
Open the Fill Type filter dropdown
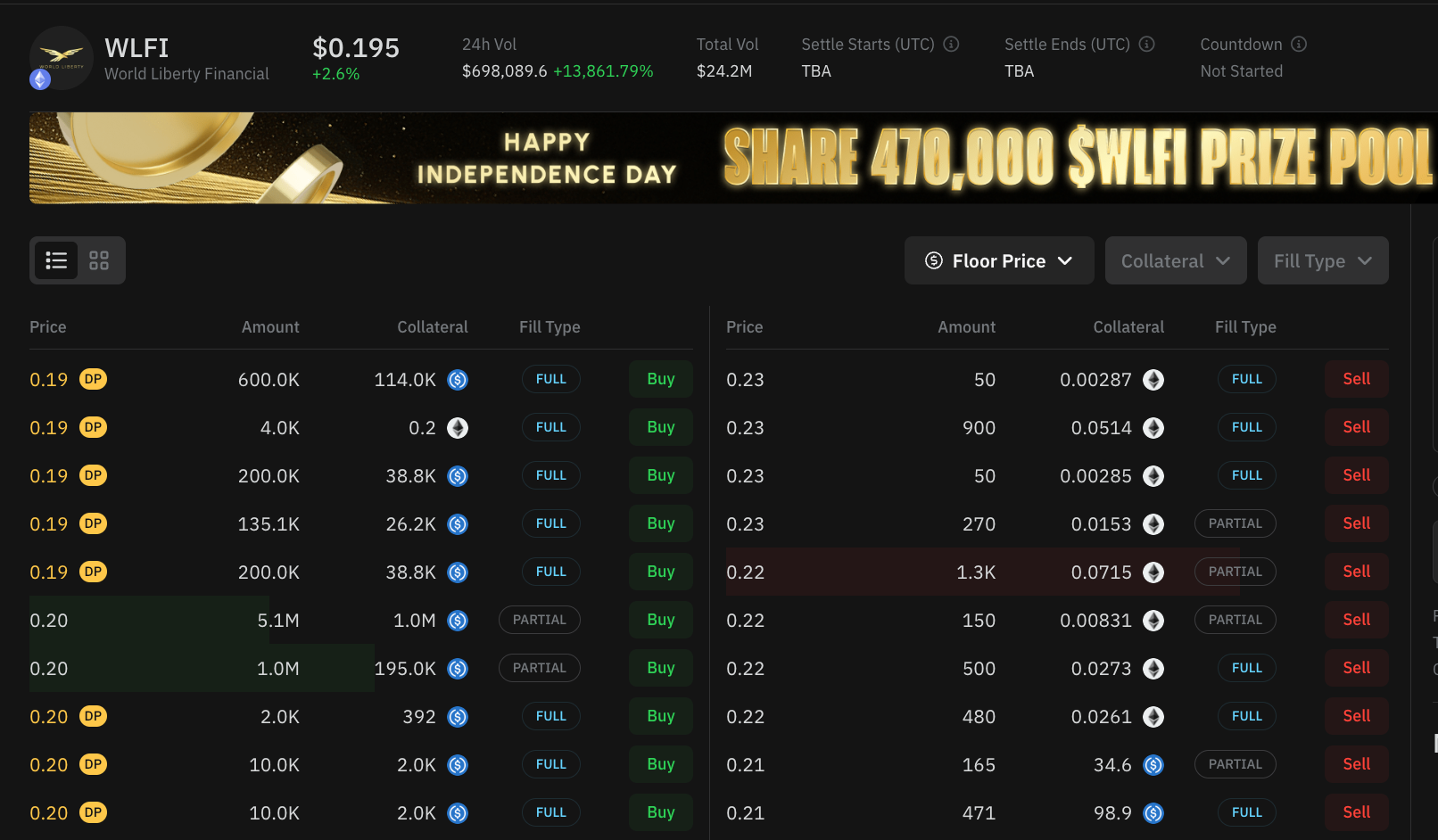coord(1323,260)
